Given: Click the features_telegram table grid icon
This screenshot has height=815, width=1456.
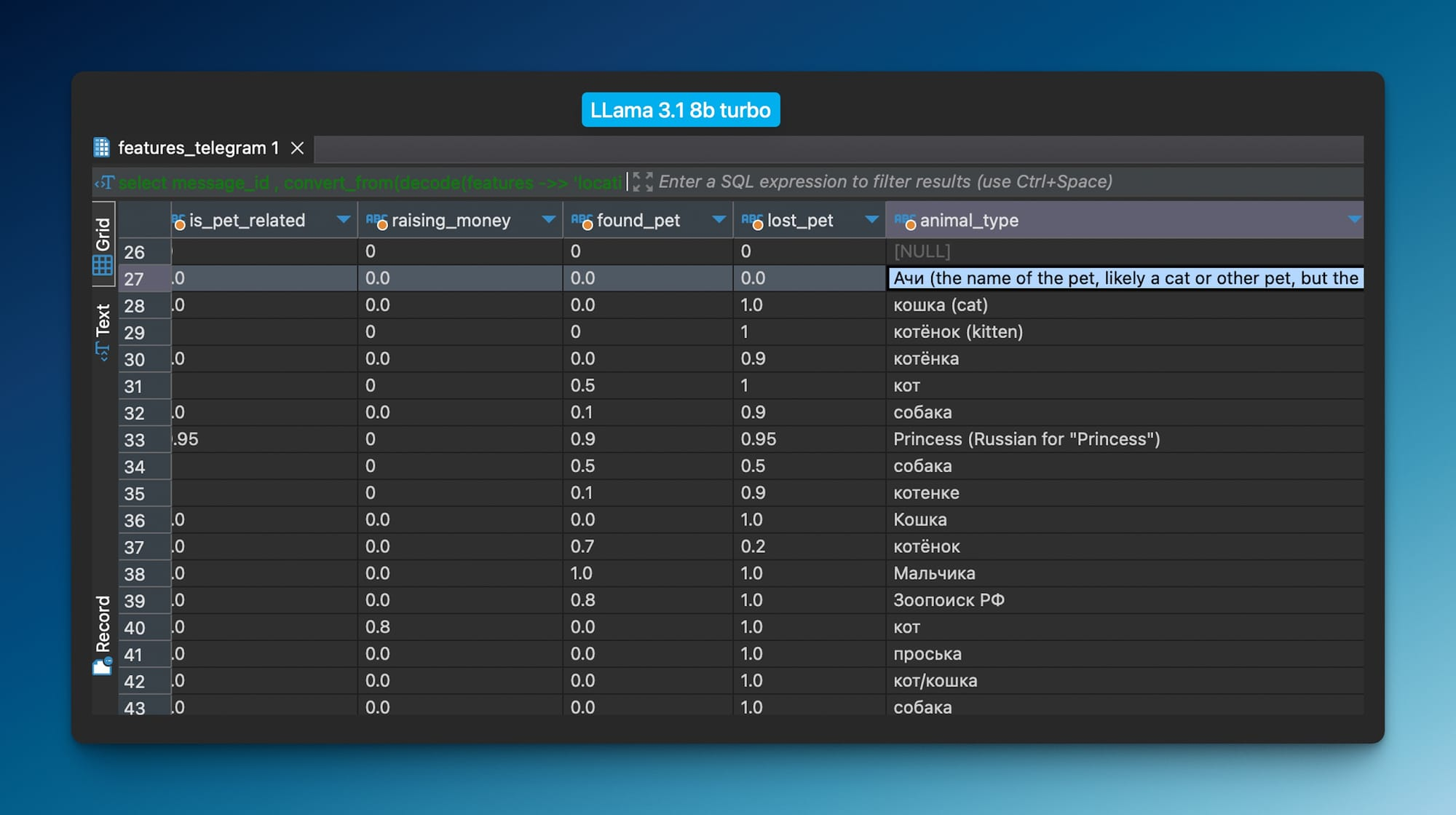Looking at the screenshot, I should pyautogui.click(x=101, y=148).
